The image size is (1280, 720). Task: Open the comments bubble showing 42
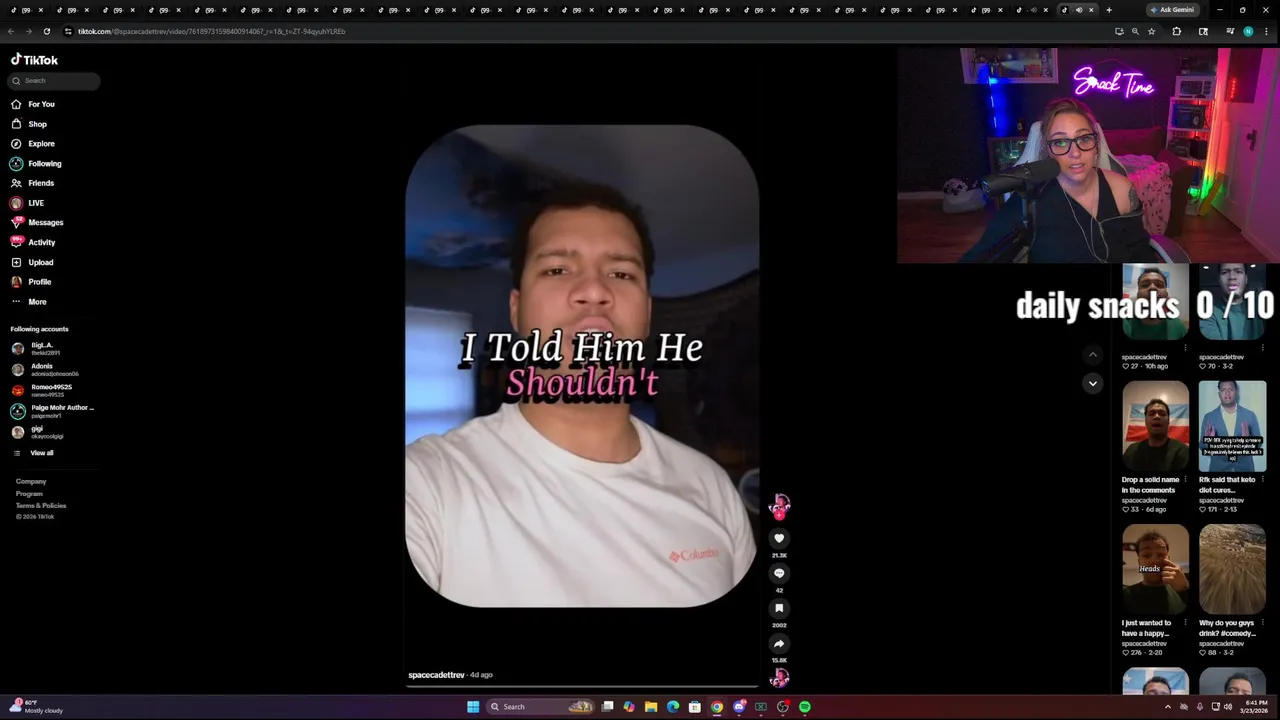pyautogui.click(x=779, y=573)
